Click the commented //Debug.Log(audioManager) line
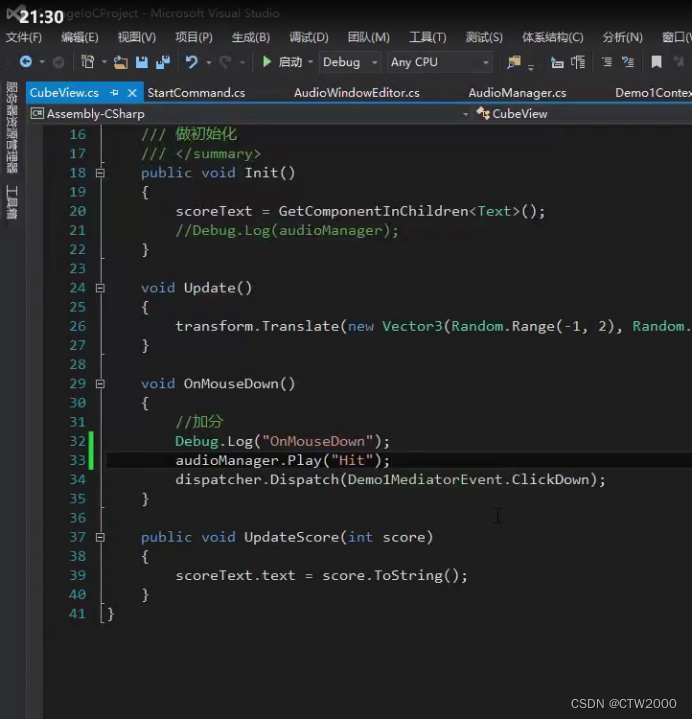693x719 pixels. click(x=287, y=230)
